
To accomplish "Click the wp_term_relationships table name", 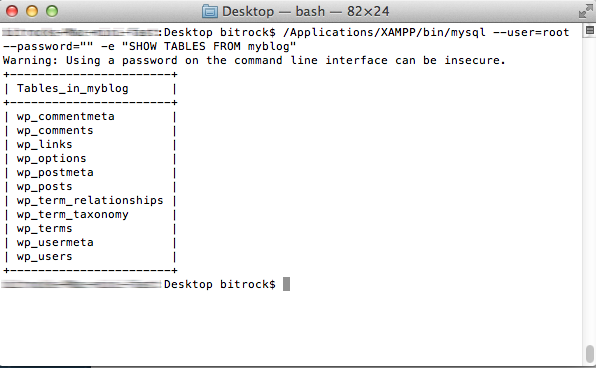I will (x=90, y=200).
